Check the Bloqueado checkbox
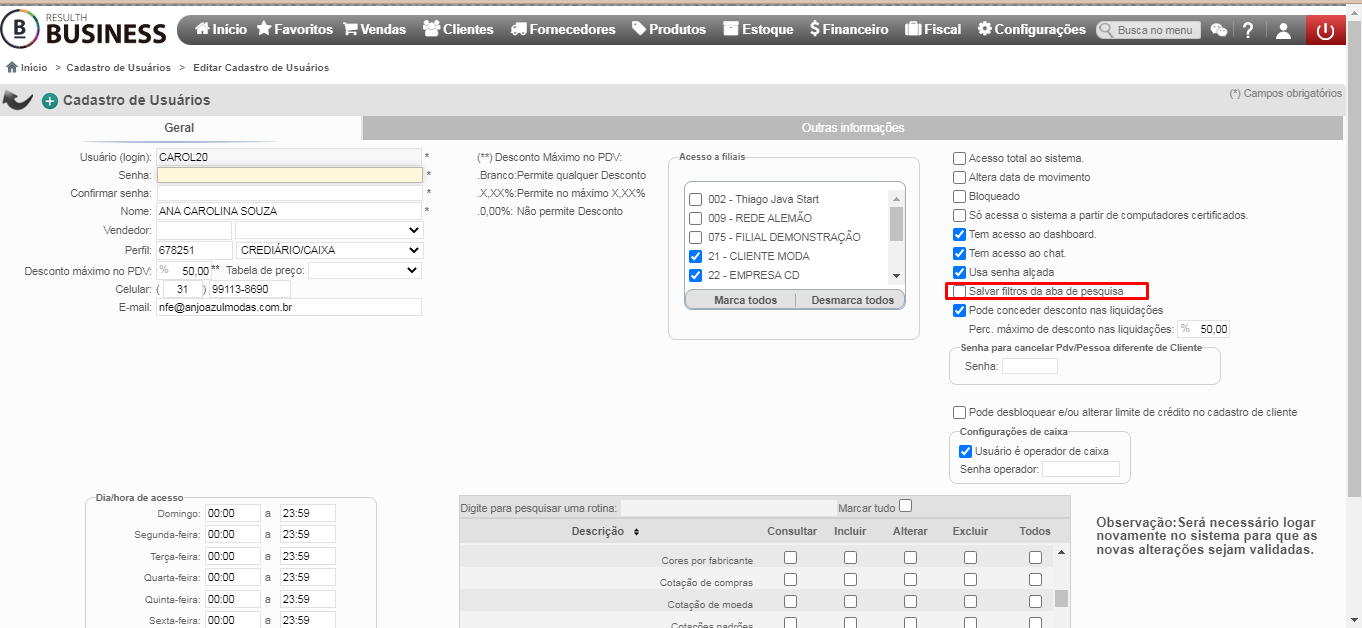 coord(960,196)
